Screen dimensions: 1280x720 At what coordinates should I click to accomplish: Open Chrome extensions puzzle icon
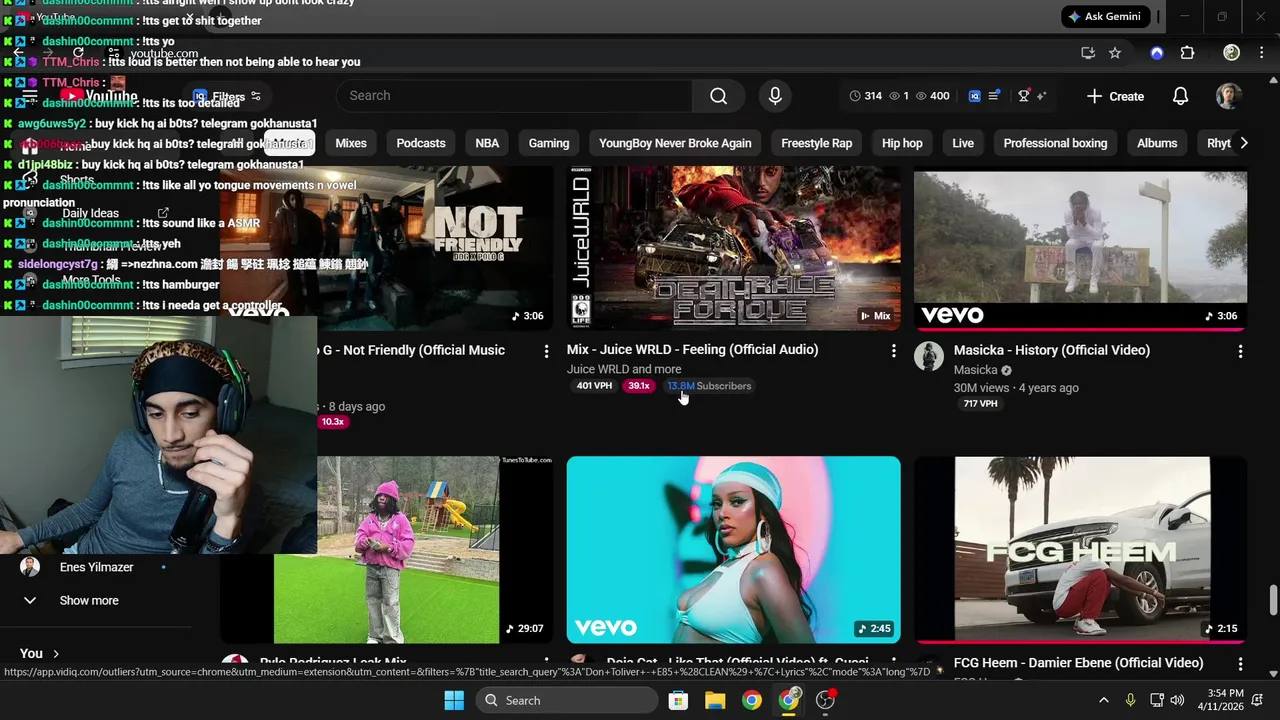1187,53
